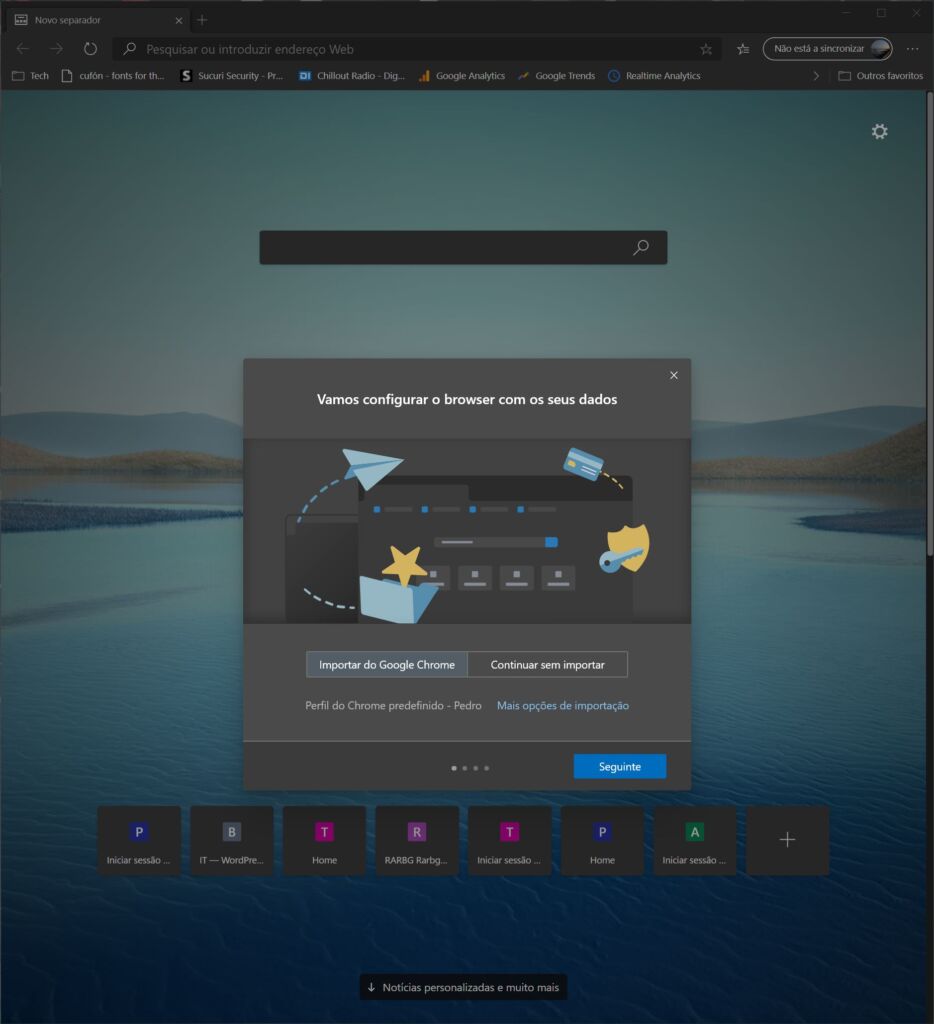Add a new quick link tile

[x=787, y=840]
